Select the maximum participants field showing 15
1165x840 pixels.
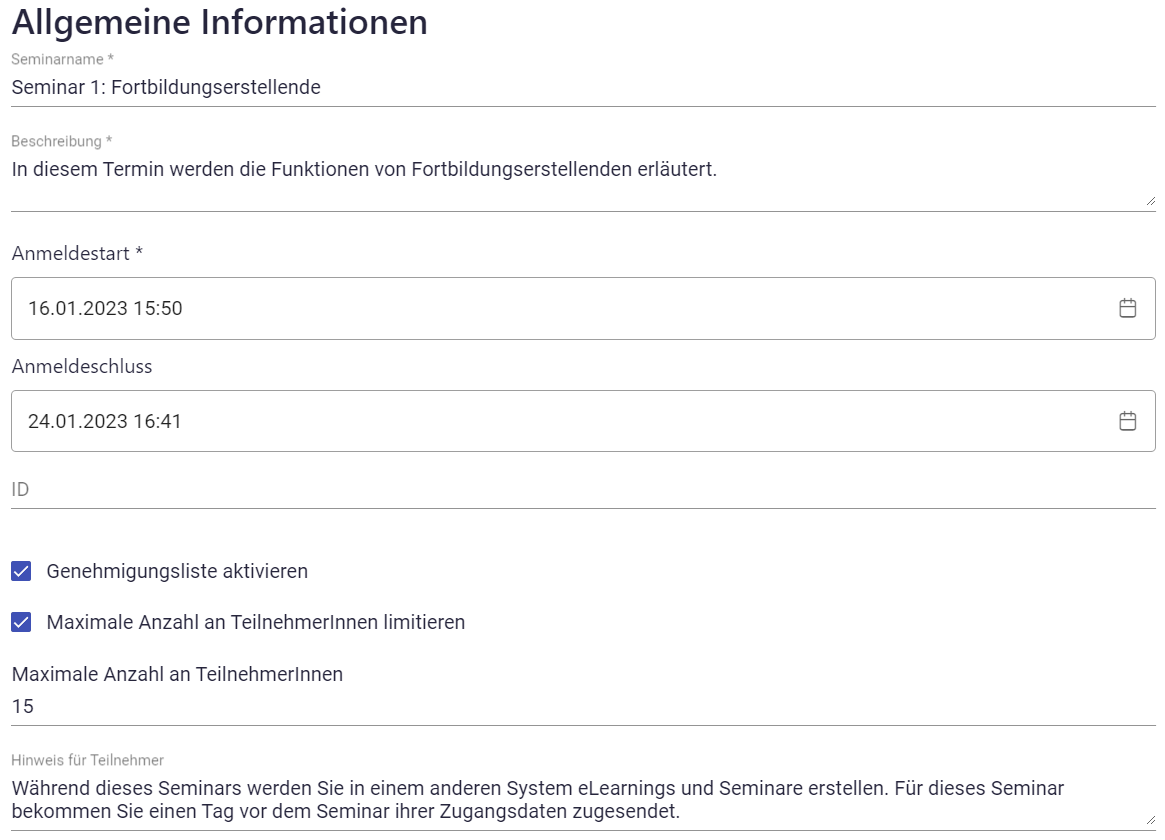coord(580,707)
